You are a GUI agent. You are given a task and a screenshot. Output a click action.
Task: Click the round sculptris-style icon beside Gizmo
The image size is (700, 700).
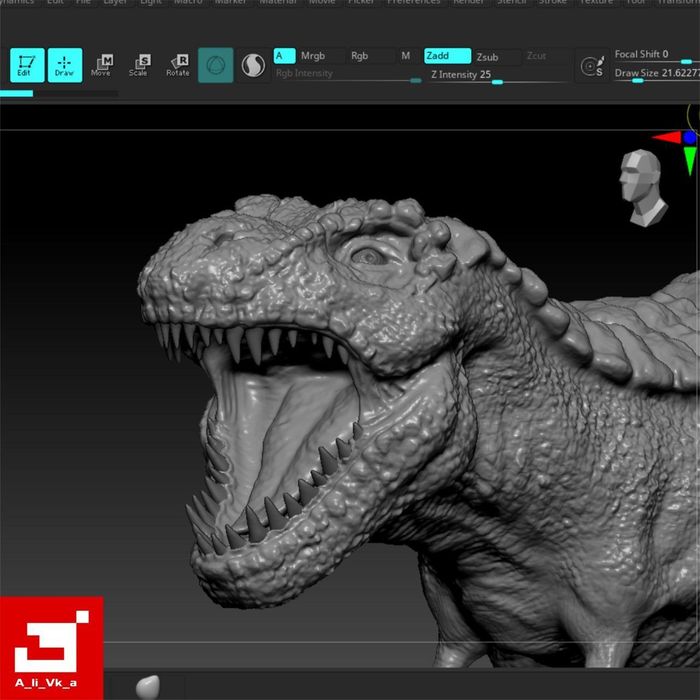pyautogui.click(x=252, y=66)
